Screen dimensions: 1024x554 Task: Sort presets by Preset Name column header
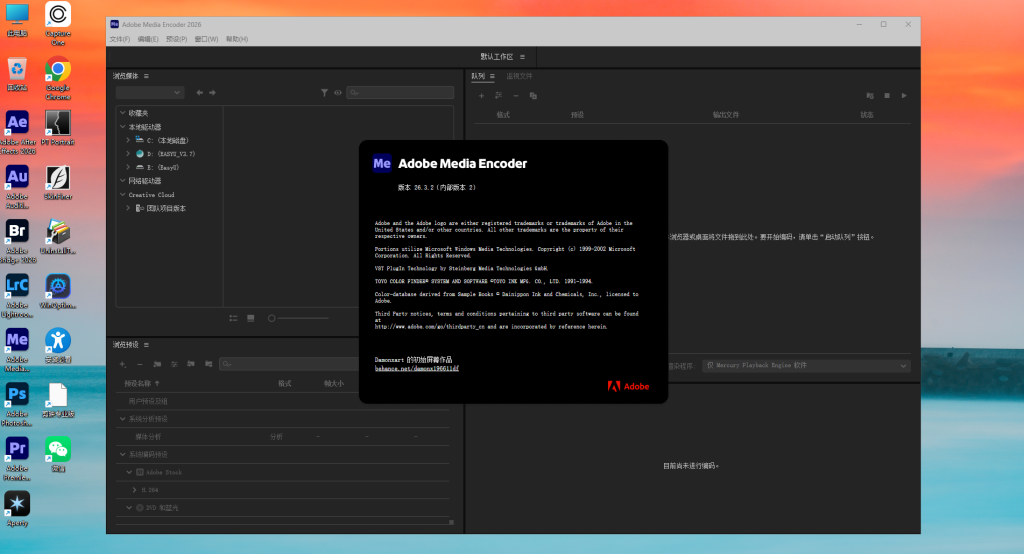138,383
